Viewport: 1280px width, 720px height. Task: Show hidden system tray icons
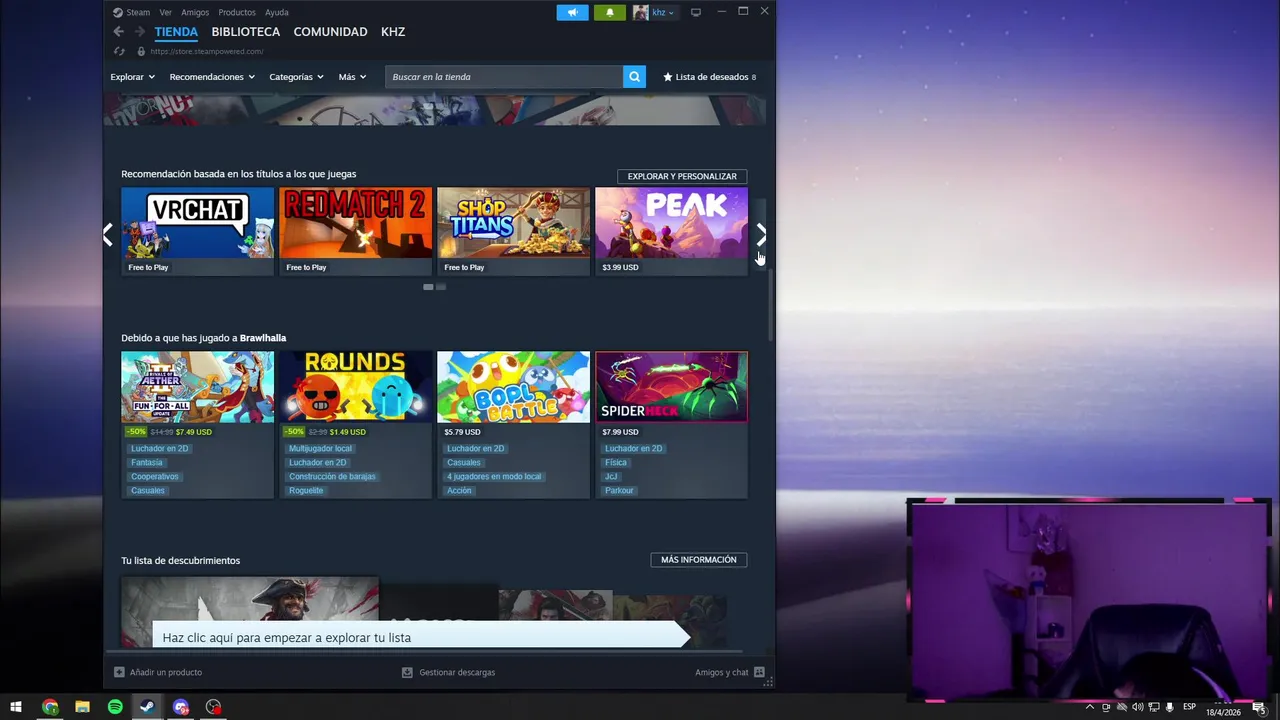point(1090,707)
